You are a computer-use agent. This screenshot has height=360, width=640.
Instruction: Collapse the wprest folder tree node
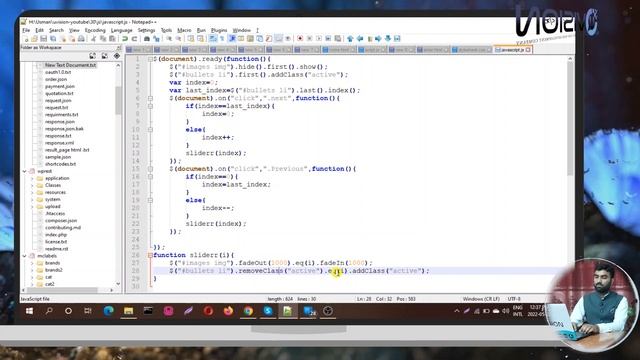point(24,171)
